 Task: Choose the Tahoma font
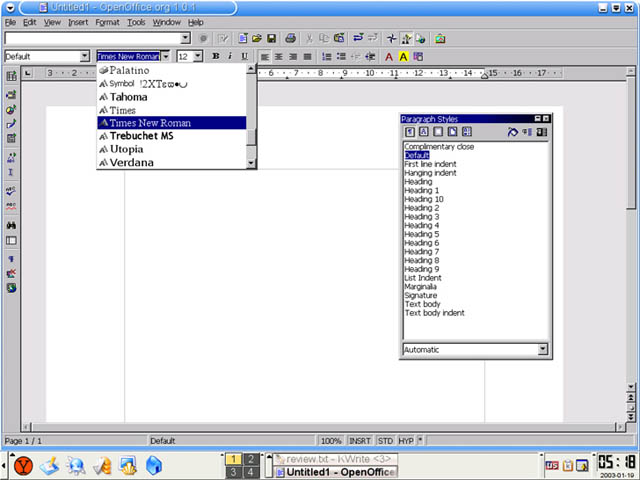click(x=171, y=97)
